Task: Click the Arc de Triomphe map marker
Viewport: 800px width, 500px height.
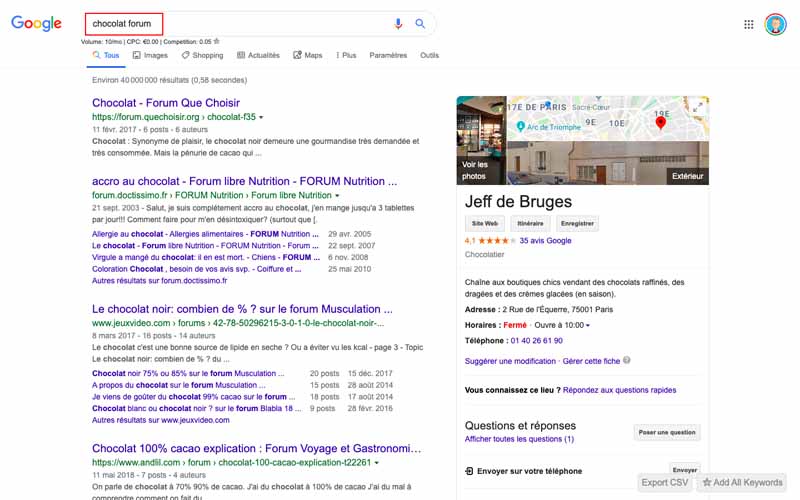Action: pos(520,126)
